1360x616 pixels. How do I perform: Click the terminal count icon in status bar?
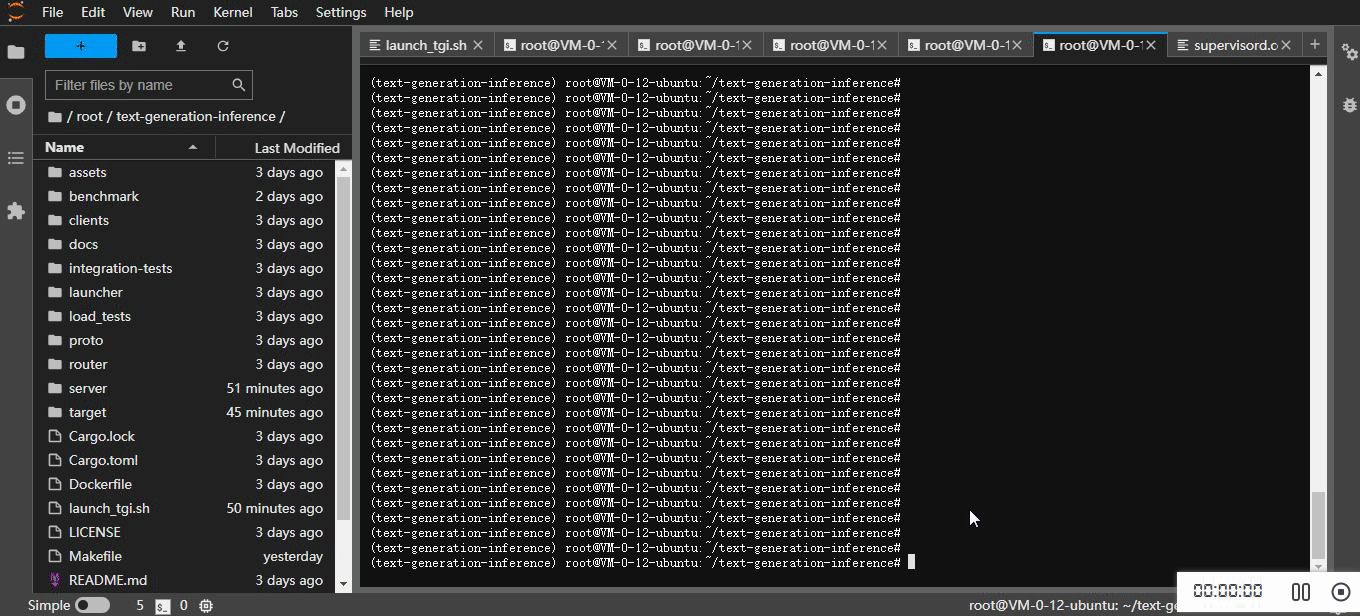162,606
